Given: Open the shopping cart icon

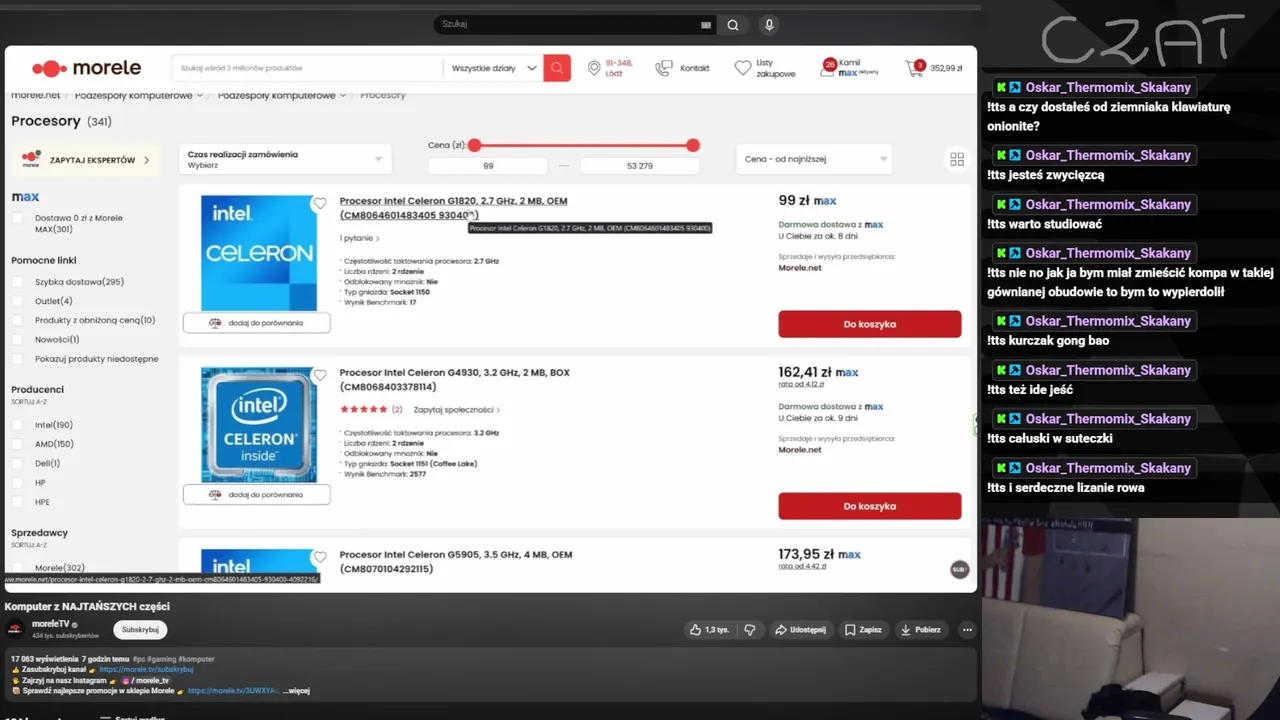Looking at the screenshot, I should point(914,68).
